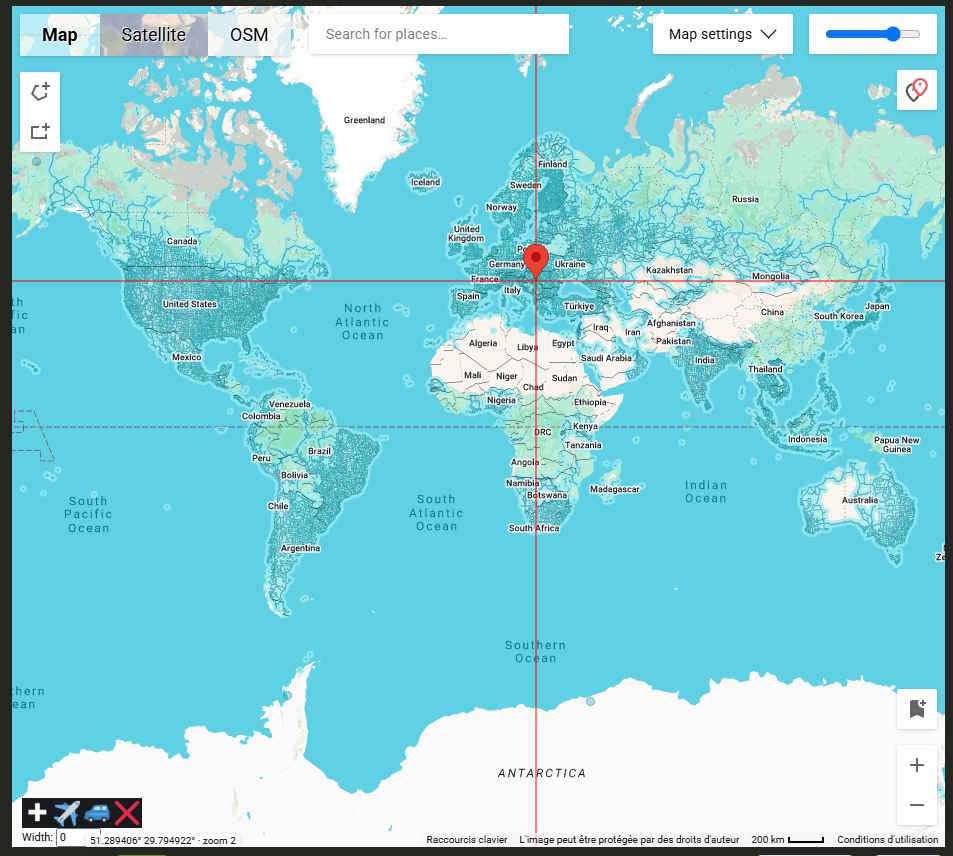The width and height of the screenshot is (953, 856).
Task: Select the add rectangle drawing tool
Action: coord(40,131)
